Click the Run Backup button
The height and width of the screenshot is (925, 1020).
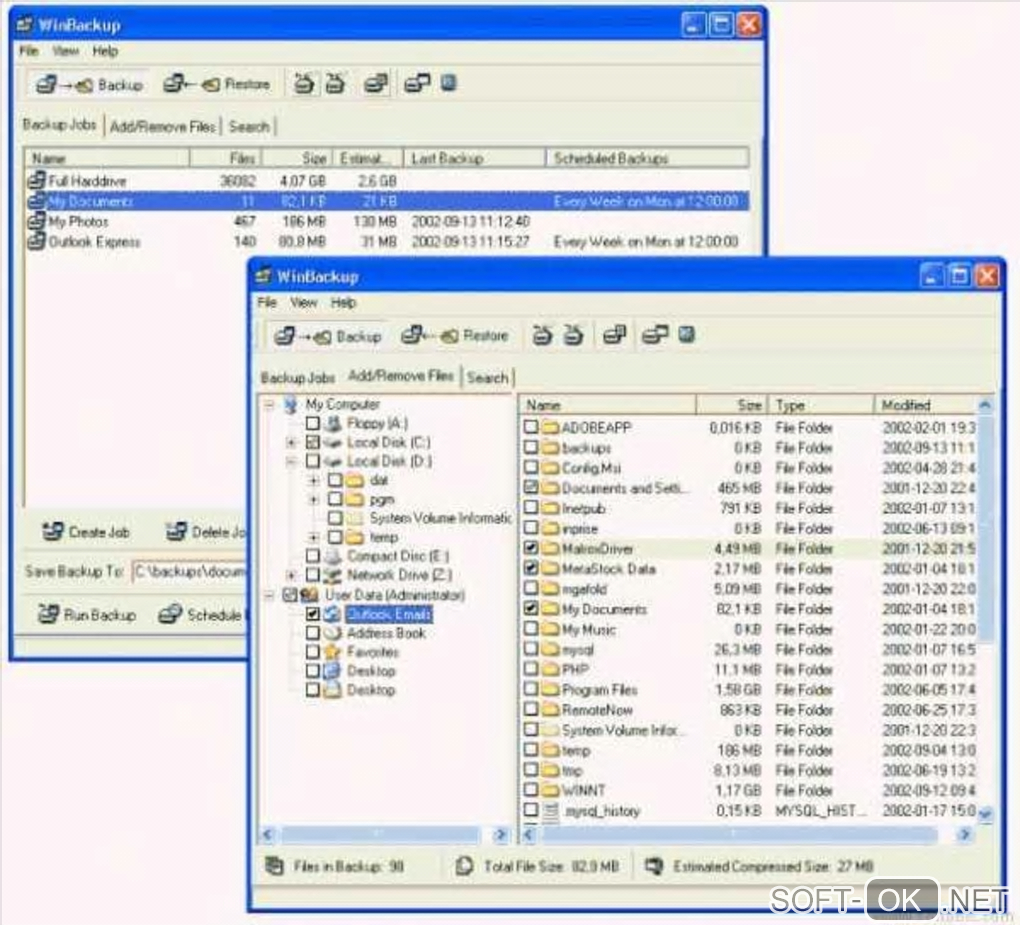pos(87,615)
